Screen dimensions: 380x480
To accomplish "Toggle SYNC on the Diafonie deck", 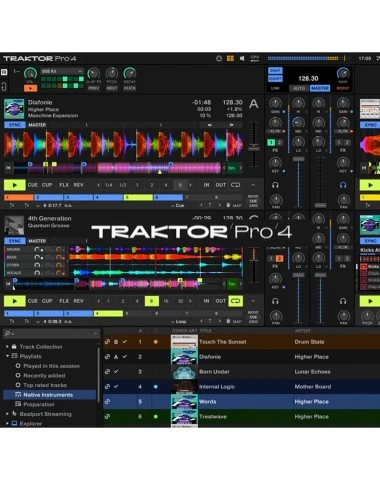I will (15, 125).
